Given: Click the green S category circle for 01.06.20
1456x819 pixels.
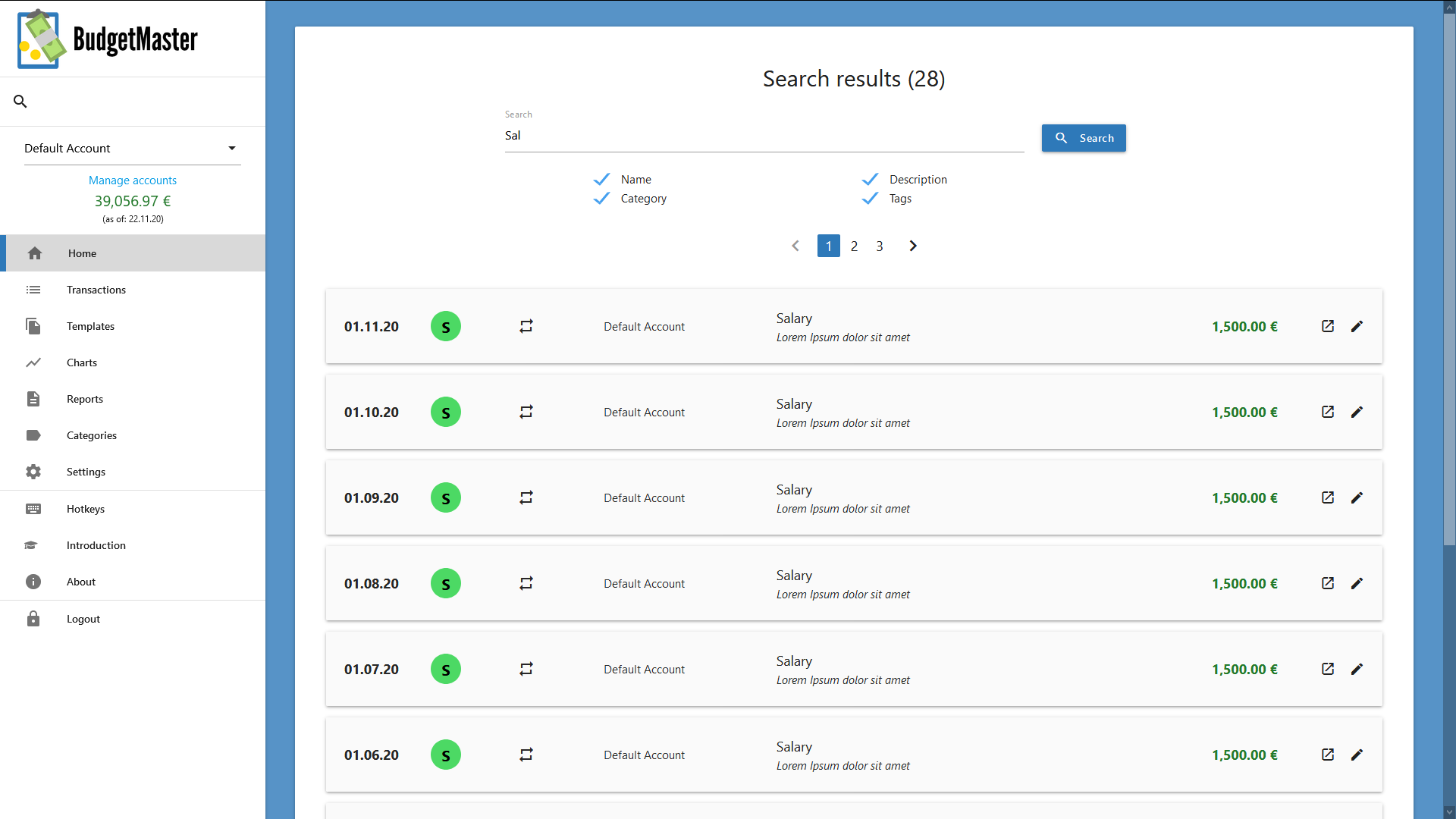Looking at the screenshot, I should pyautogui.click(x=446, y=755).
